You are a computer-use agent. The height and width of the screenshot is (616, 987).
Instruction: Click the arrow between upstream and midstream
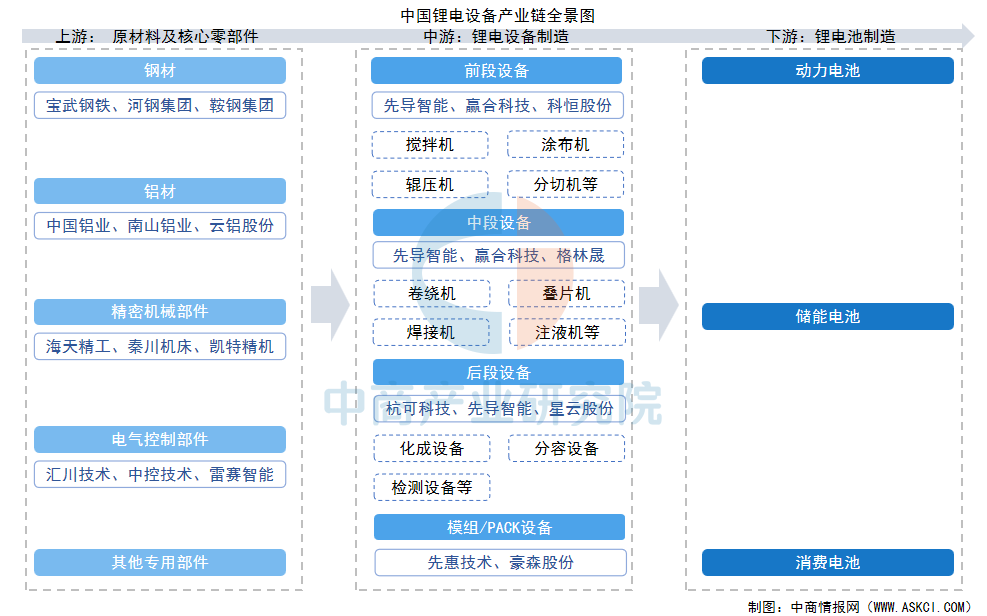(328, 304)
